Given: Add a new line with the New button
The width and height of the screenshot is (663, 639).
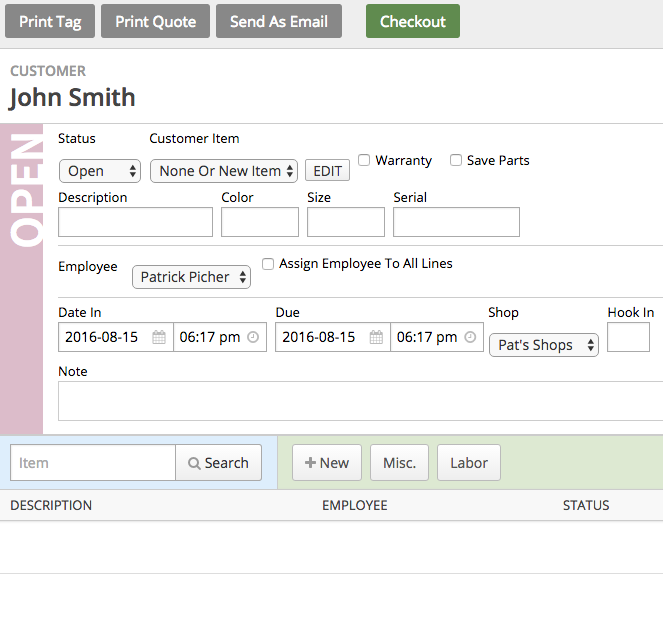Looking at the screenshot, I should [x=327, y=463].
